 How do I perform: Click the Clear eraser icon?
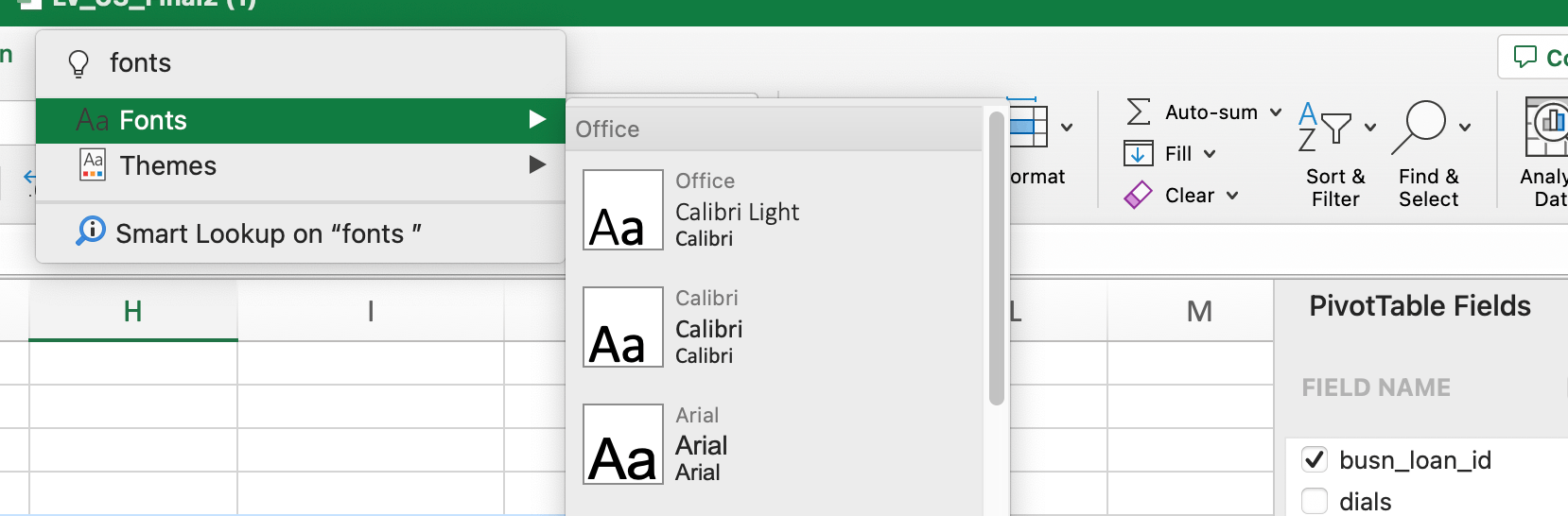click(1139, 195)
